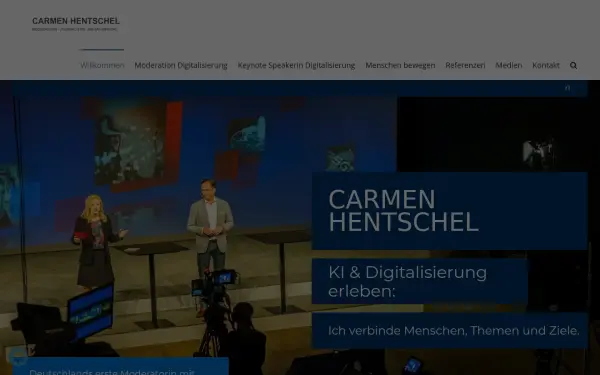The width and height of the screenshot is (600, 375).
Task: Click the large CARMEN HENTSCHEL hero heading
Action: click(403, 210)
